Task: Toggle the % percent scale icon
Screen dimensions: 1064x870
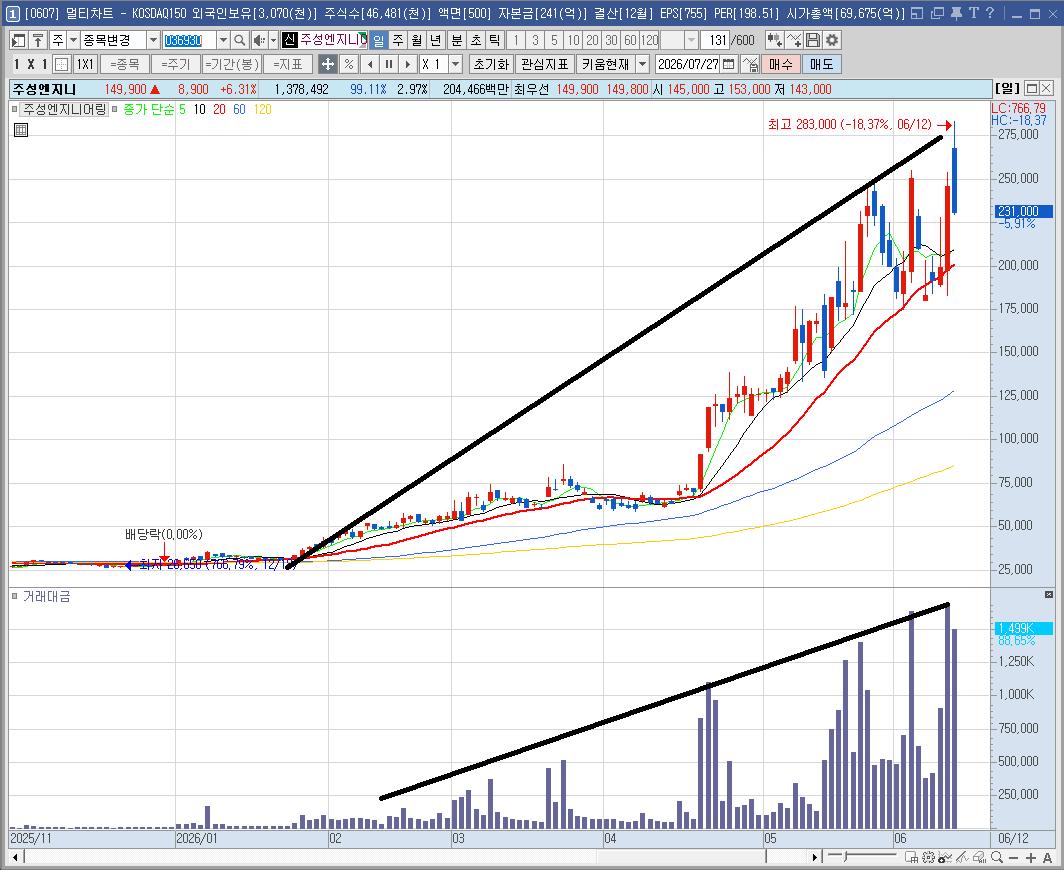Action: click(x=348, y=64)
